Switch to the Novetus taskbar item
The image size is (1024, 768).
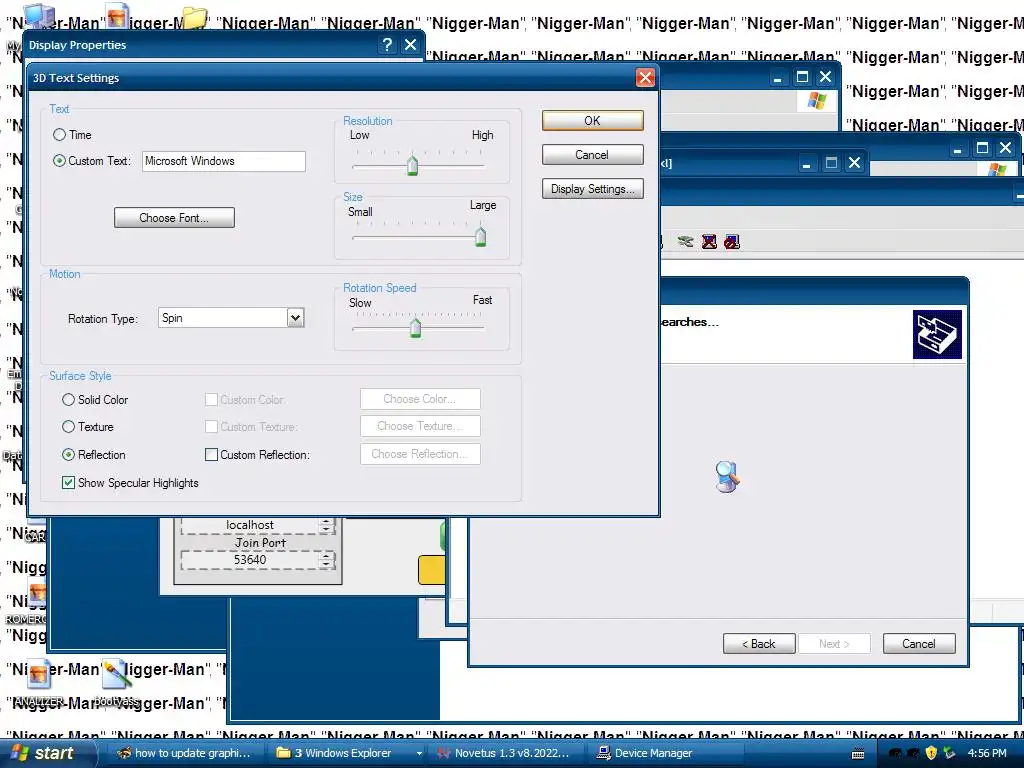(505, 753)
